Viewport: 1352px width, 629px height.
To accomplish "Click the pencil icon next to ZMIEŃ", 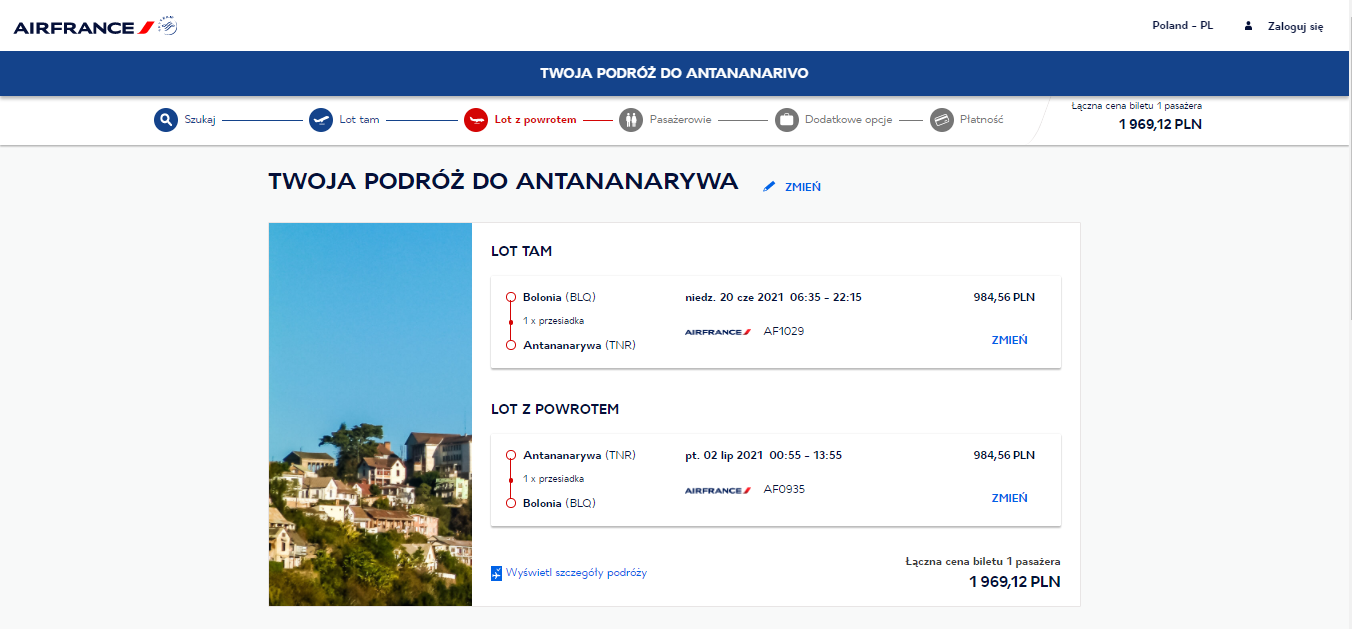I will [x=769, y=187].
